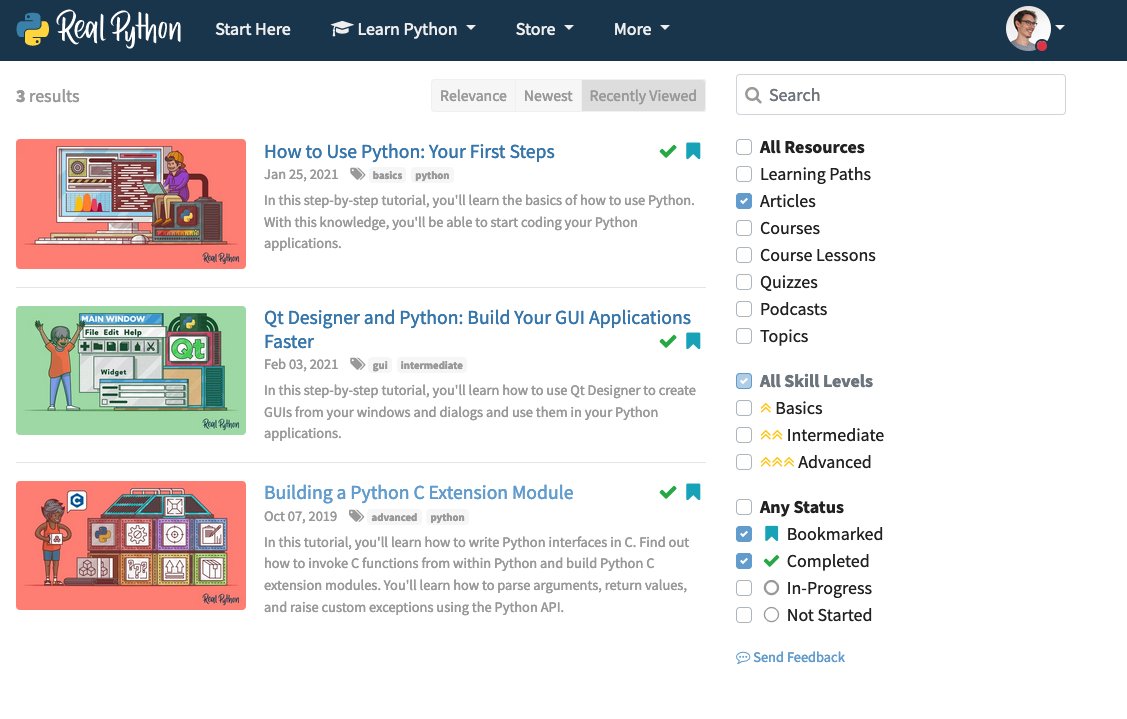
Task: Sort results by Relevance
Action: (473, 96)
